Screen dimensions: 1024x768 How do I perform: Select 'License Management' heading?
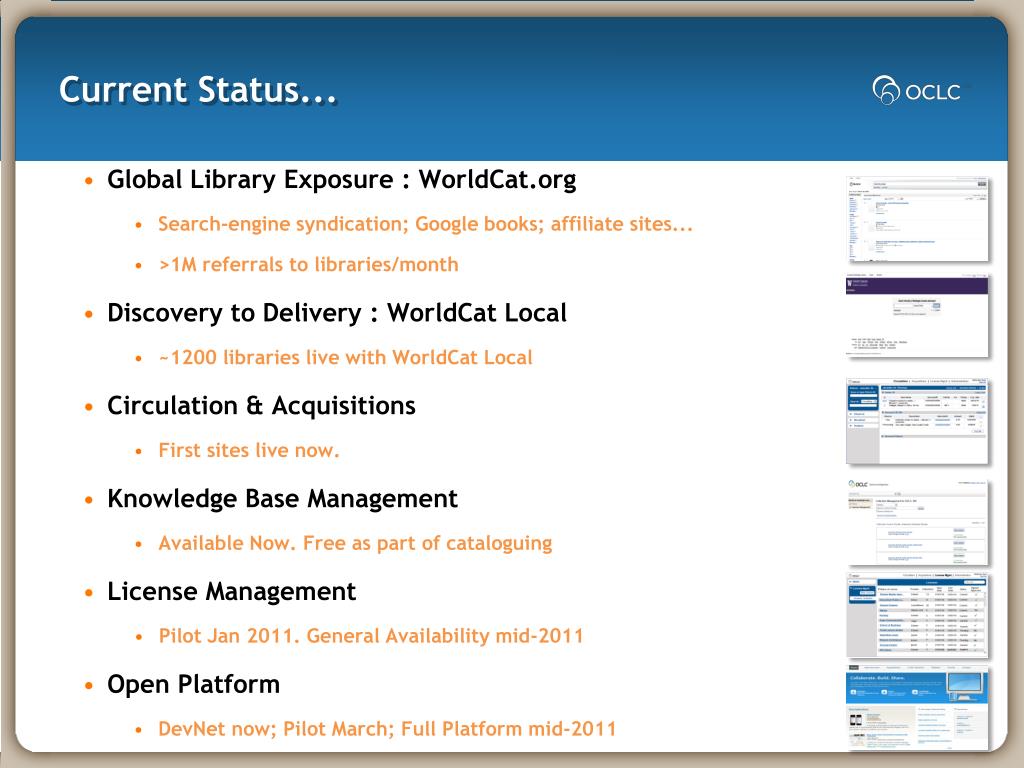tap(231, 591)
